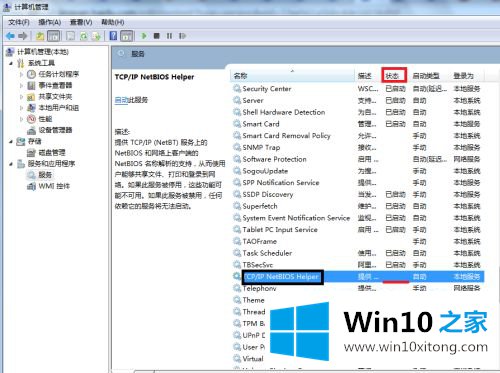The image size is (500, 373).
Task: Open the 帮助(H) menu
Action: pos(113,22)
